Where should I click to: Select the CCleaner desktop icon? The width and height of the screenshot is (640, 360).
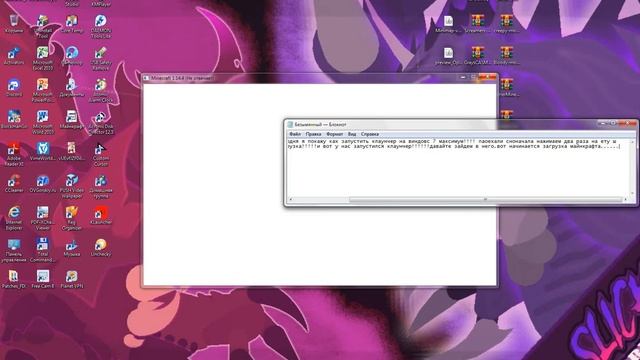point(13,183)
